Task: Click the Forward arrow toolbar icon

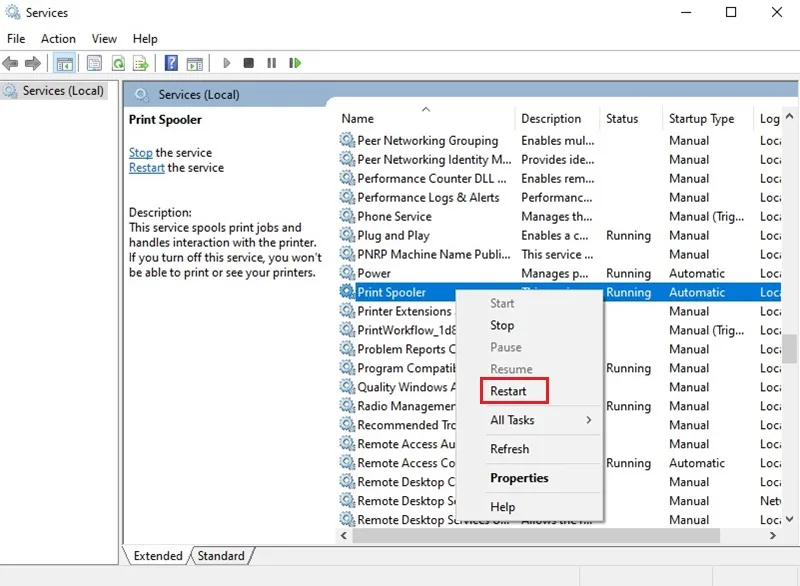Action: (33, 63)
